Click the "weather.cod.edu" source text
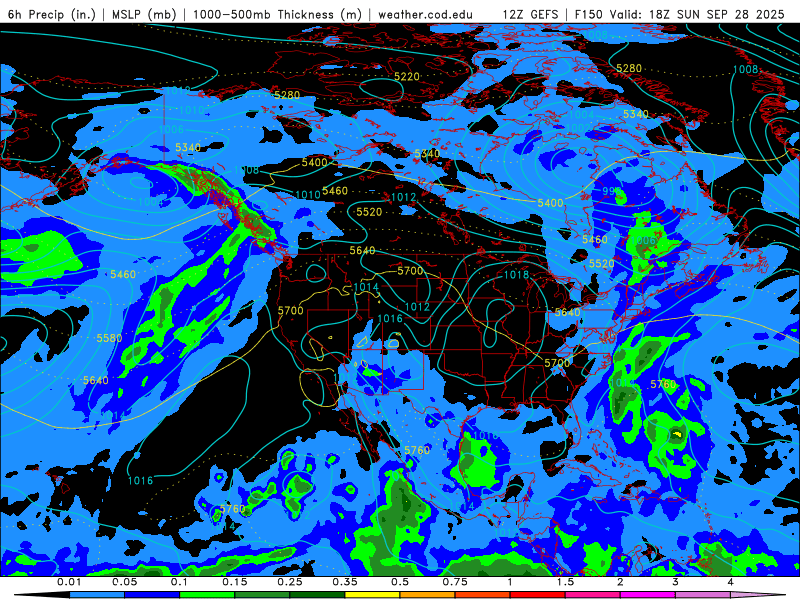 pyautogui.click(x=425, y=14)
